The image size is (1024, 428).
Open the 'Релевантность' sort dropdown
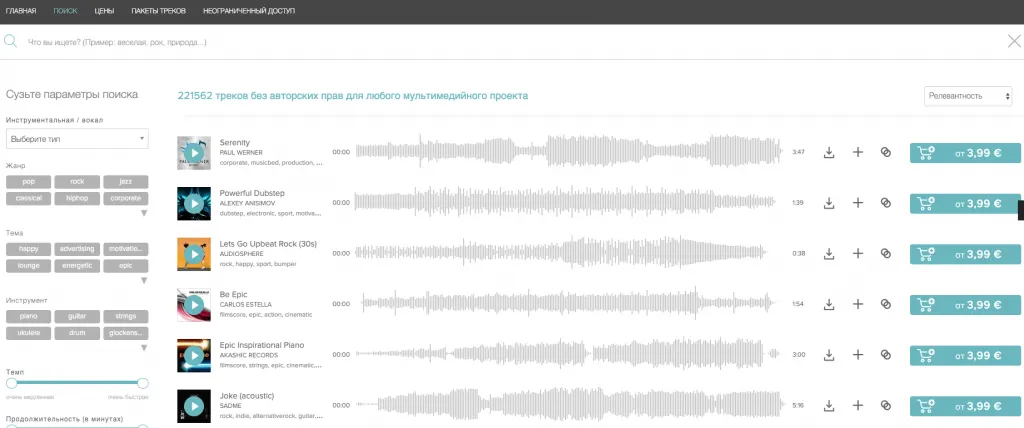coord(968,96)
